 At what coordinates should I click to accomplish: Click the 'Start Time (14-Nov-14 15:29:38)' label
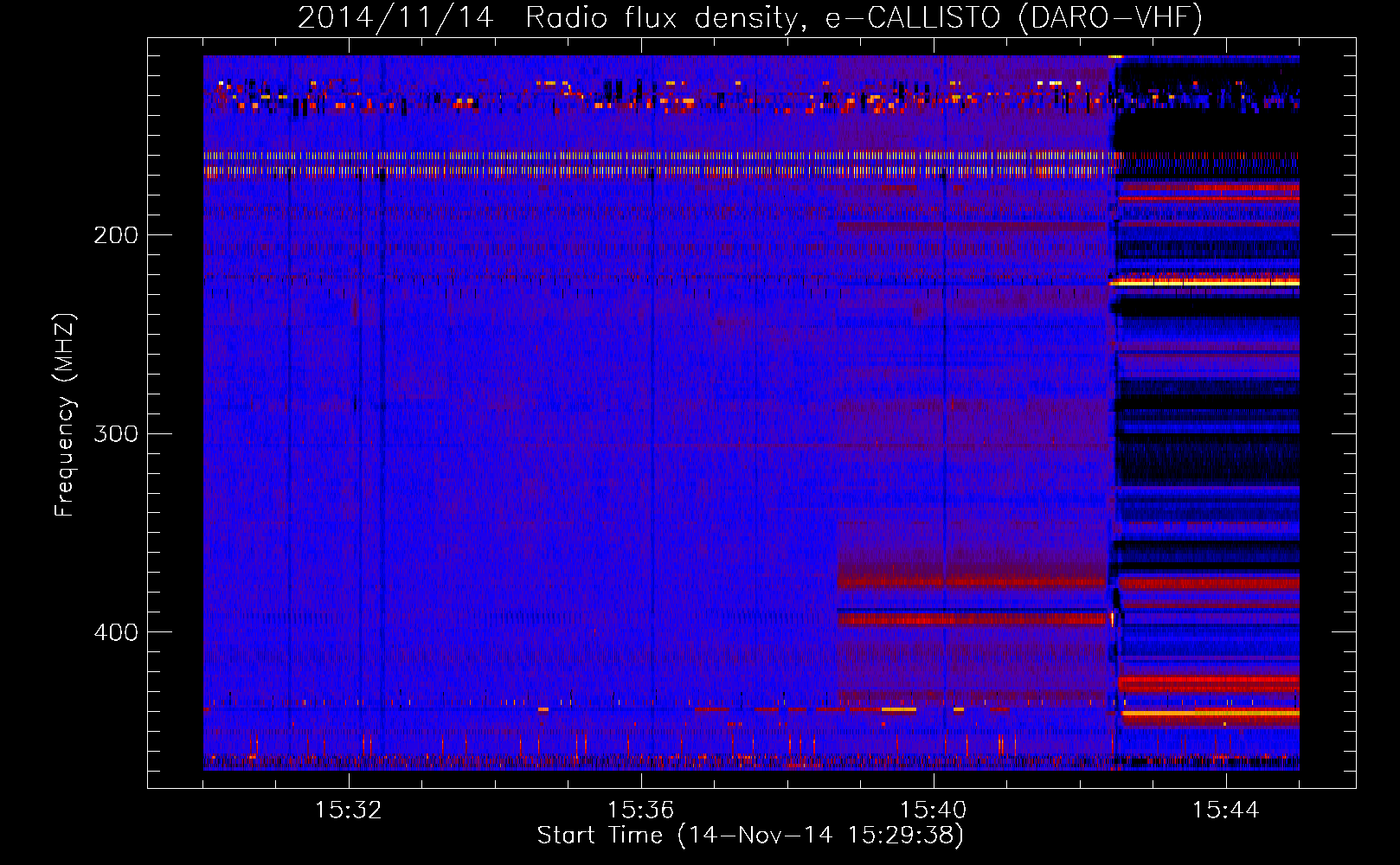(750, 836)
